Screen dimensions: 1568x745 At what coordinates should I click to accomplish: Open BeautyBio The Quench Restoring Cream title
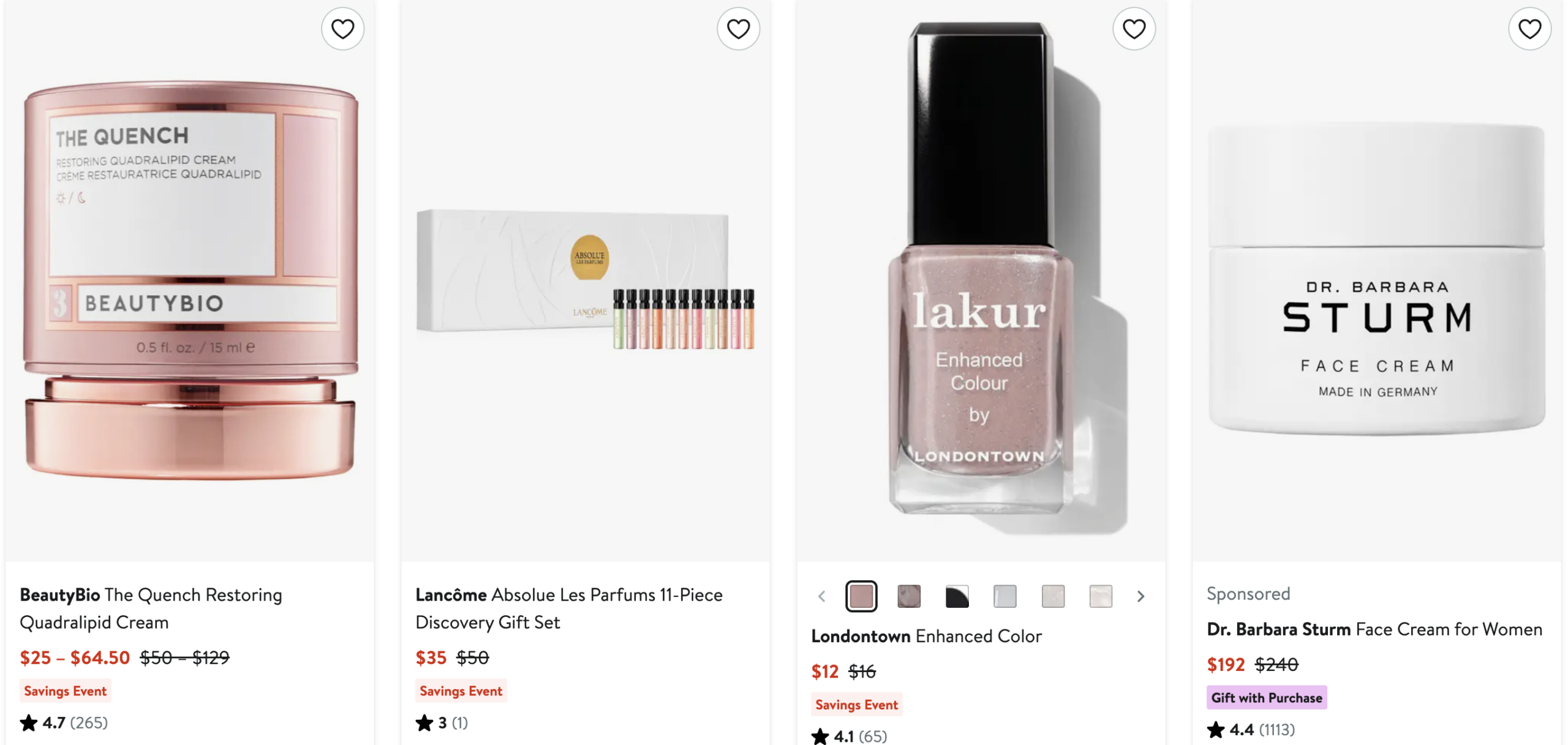pos(151,608)
